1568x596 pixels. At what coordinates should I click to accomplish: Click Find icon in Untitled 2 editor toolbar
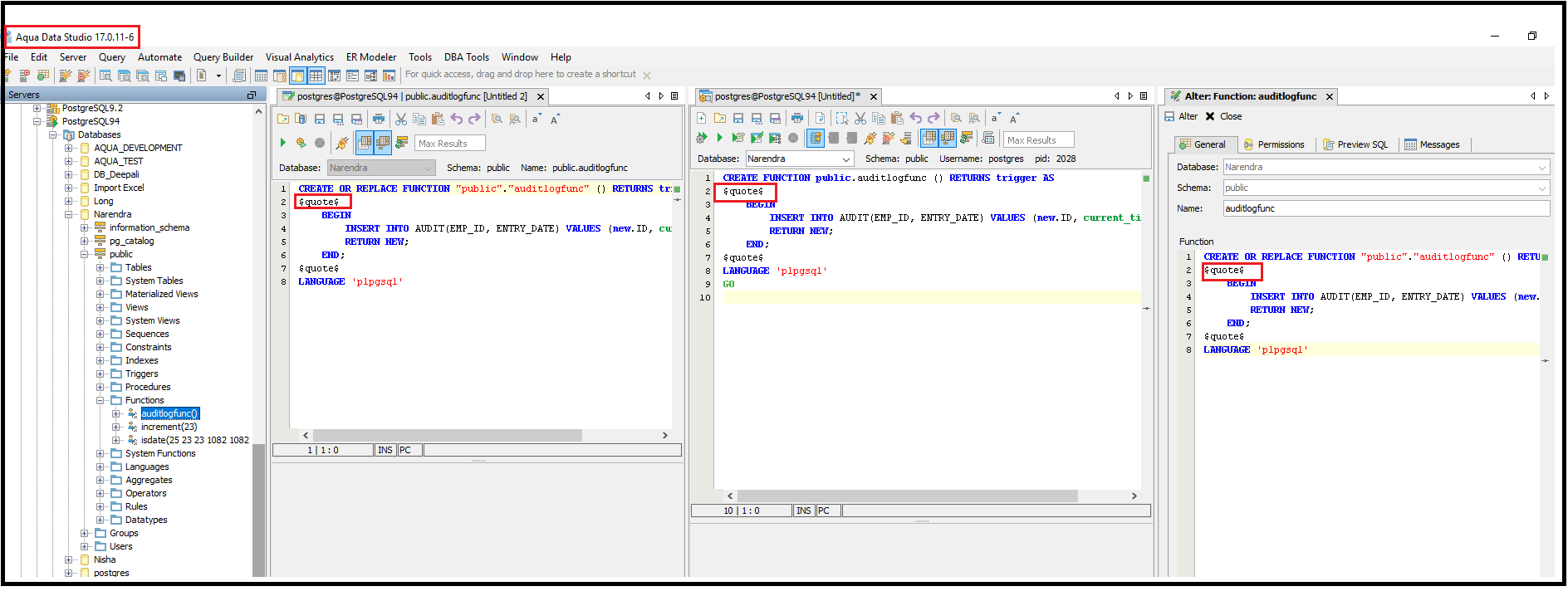497,119
